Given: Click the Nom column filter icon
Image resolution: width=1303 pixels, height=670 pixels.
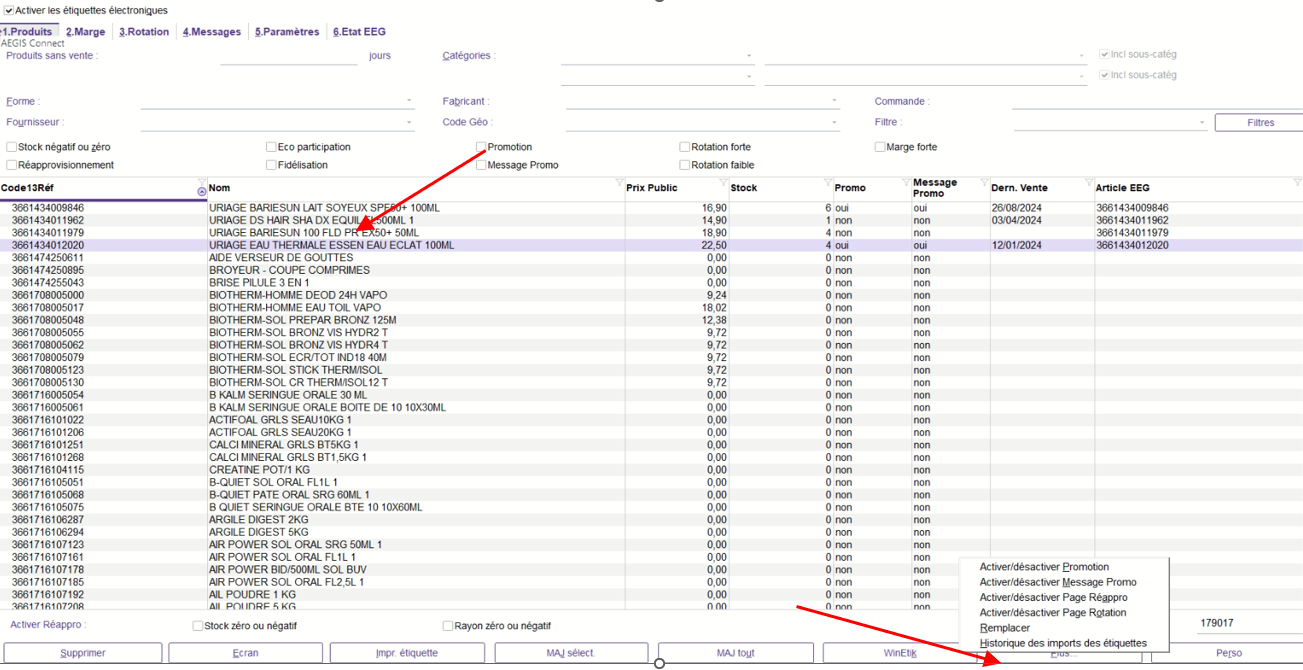Looking at the screenshot, I should pos(619,183).
